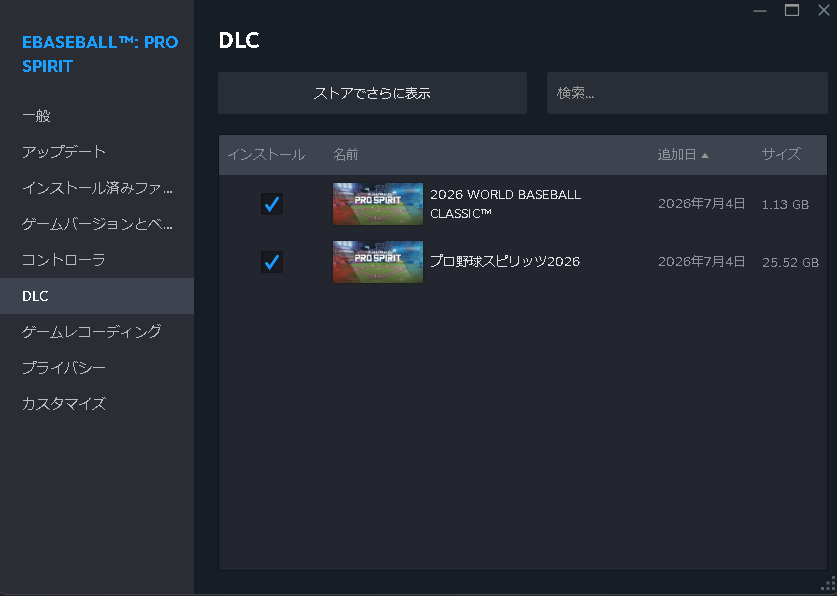Uncheck install for プロ野球スピリッツ2026
The image size is (837, 596).
click(x=272, y=262)
